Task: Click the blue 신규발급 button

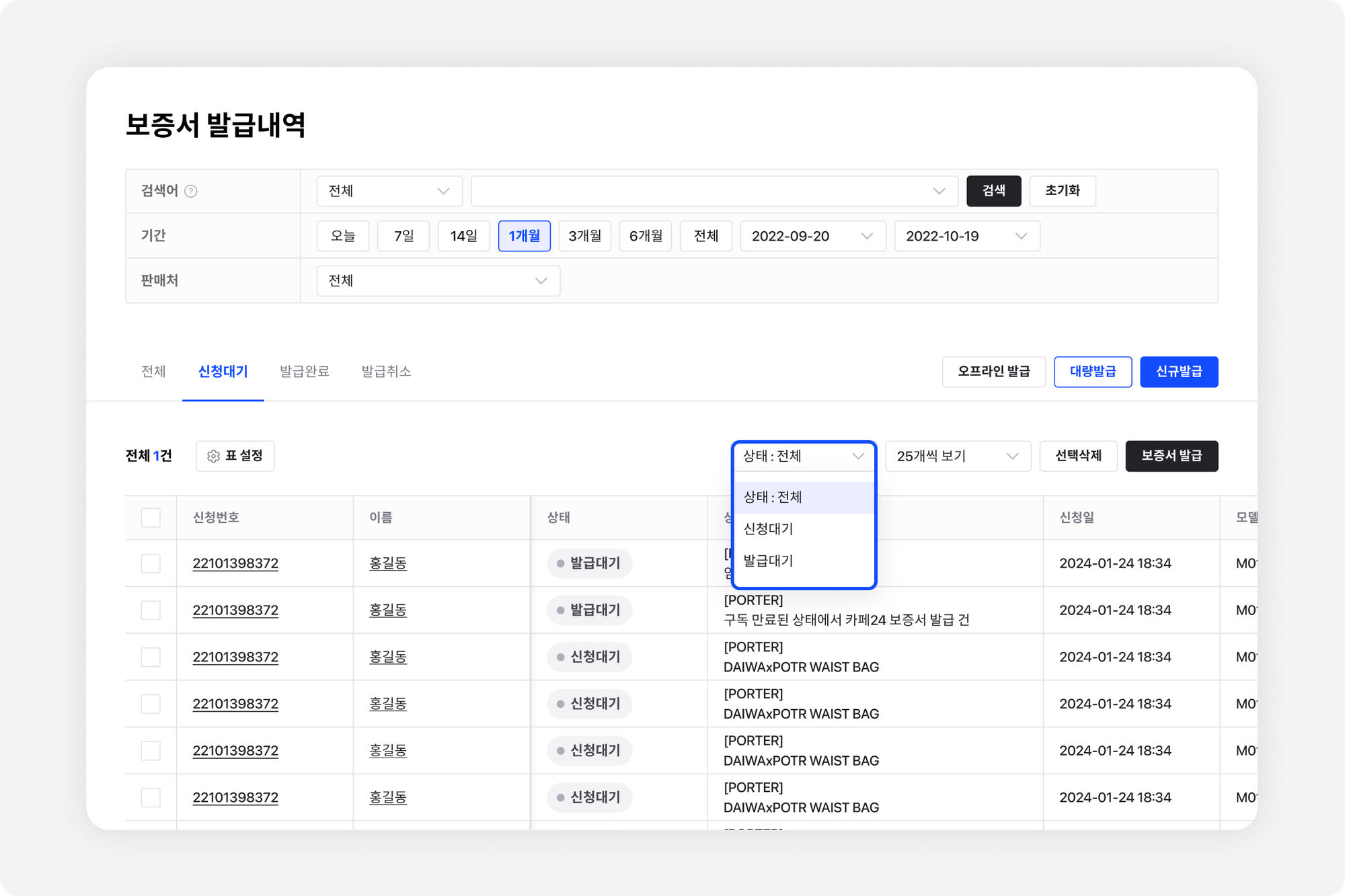Action: [x=1178, y=372]
